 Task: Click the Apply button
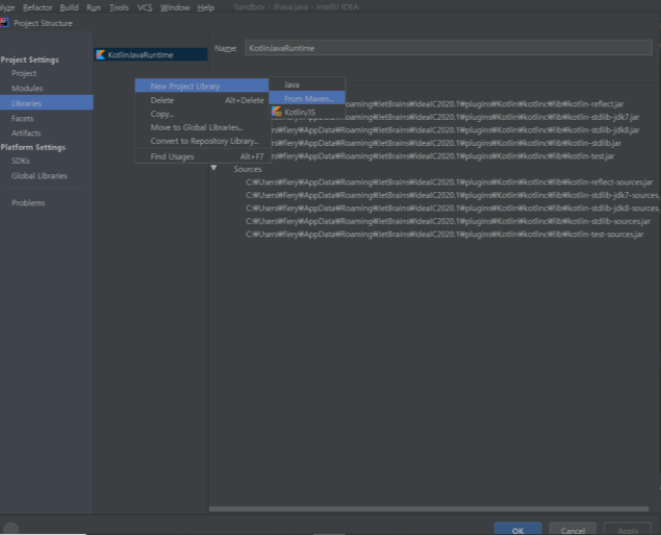tap(628, 529)
